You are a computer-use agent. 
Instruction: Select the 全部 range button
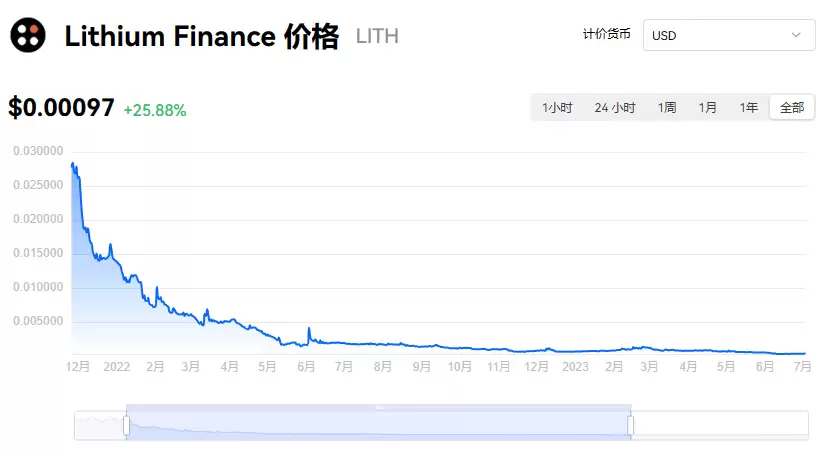[x=791, y=108]
